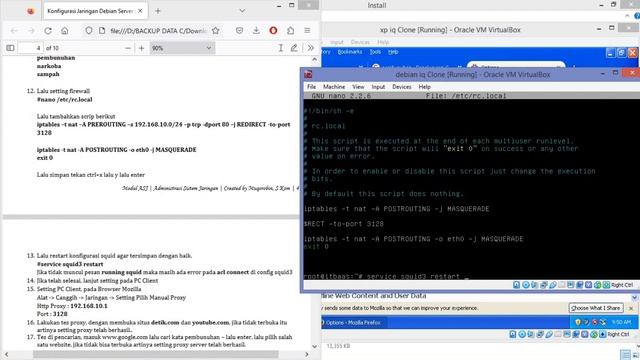
Task: Save page to Pocket
Action: pos(240,31)
